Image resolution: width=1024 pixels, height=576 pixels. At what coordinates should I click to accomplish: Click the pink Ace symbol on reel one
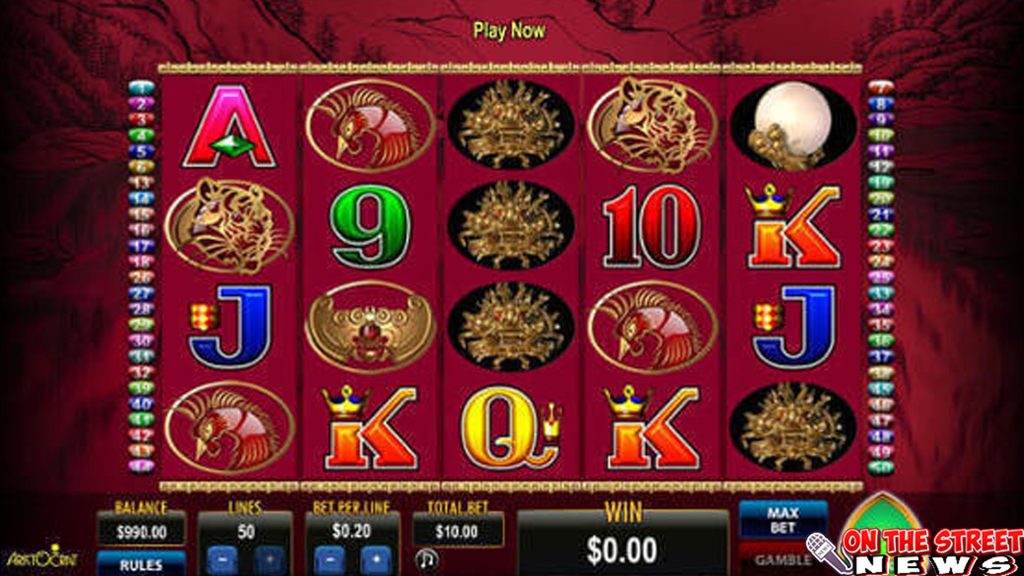tap(229, 126)
